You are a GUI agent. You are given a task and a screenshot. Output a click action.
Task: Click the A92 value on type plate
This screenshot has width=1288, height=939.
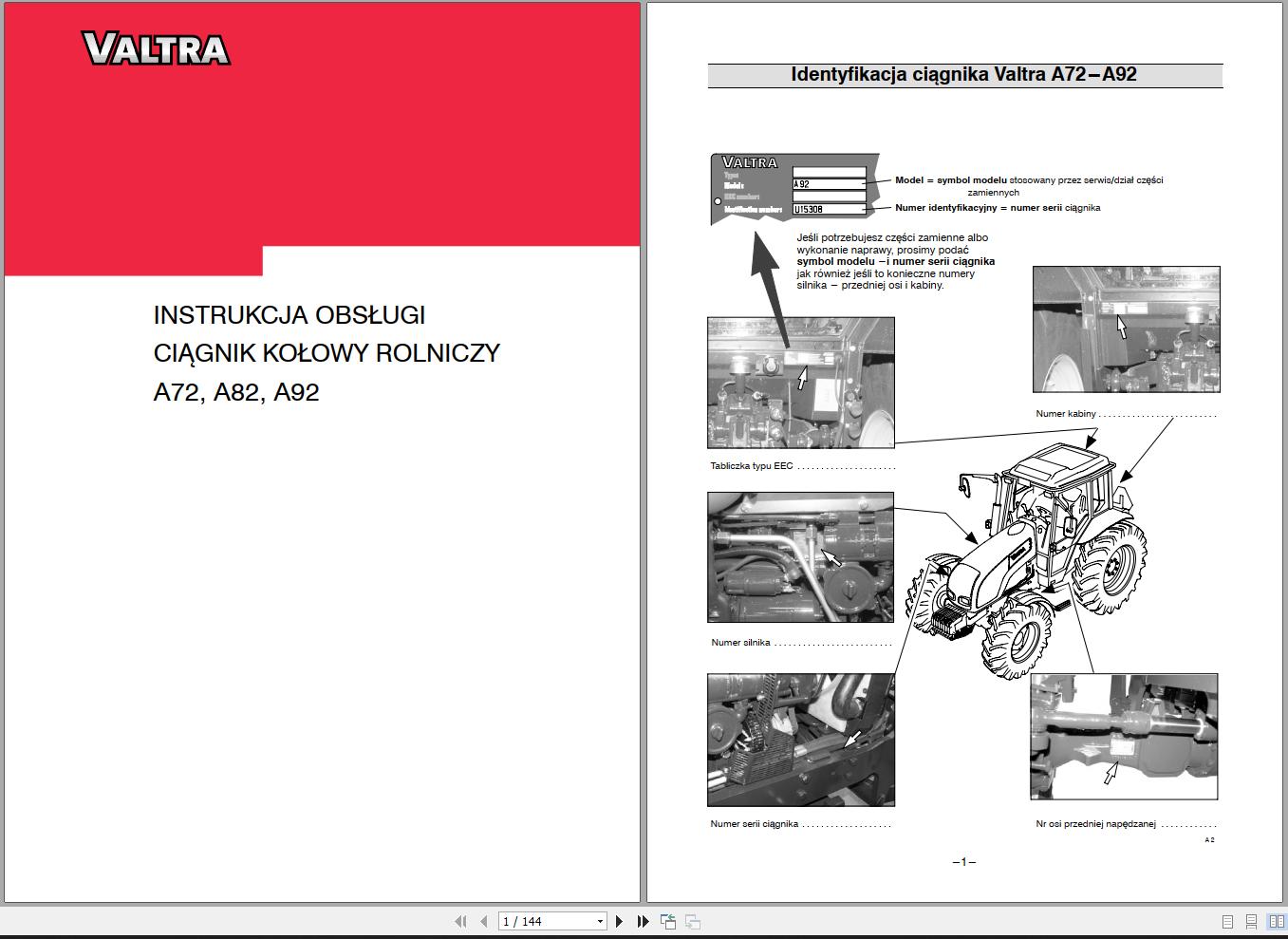click(x=802, y=184)
